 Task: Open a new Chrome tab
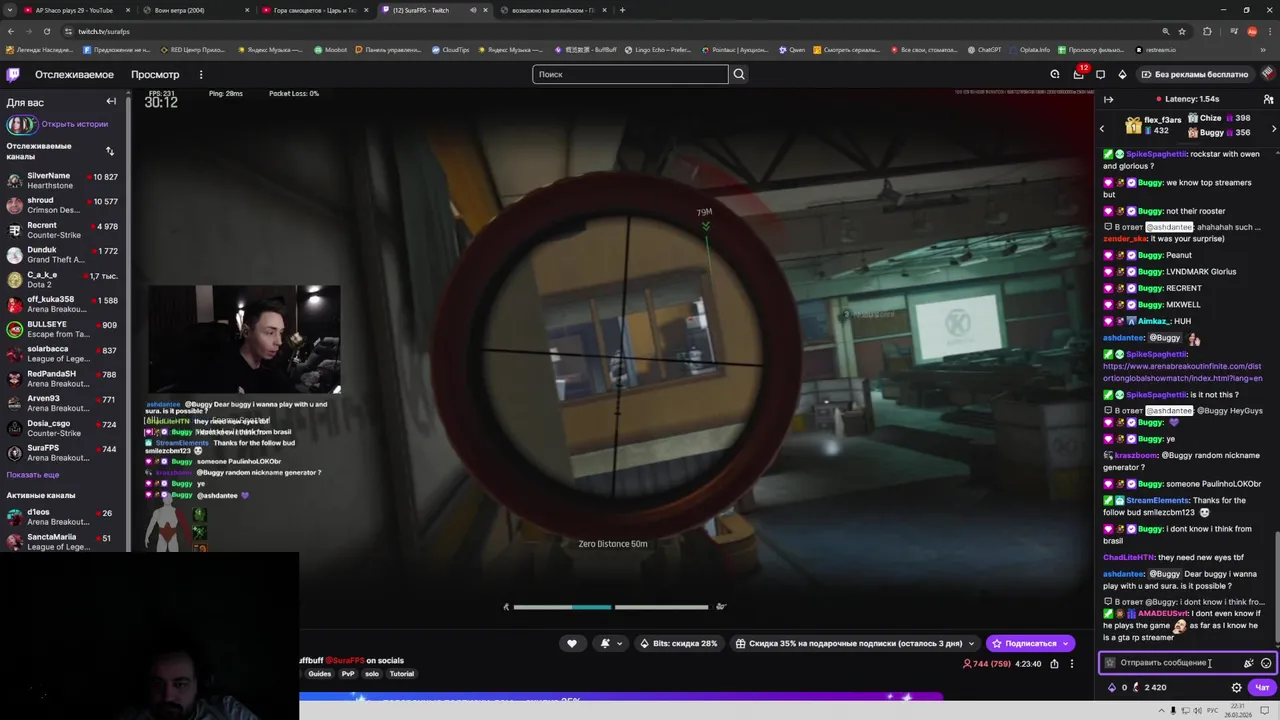(622, 10)
